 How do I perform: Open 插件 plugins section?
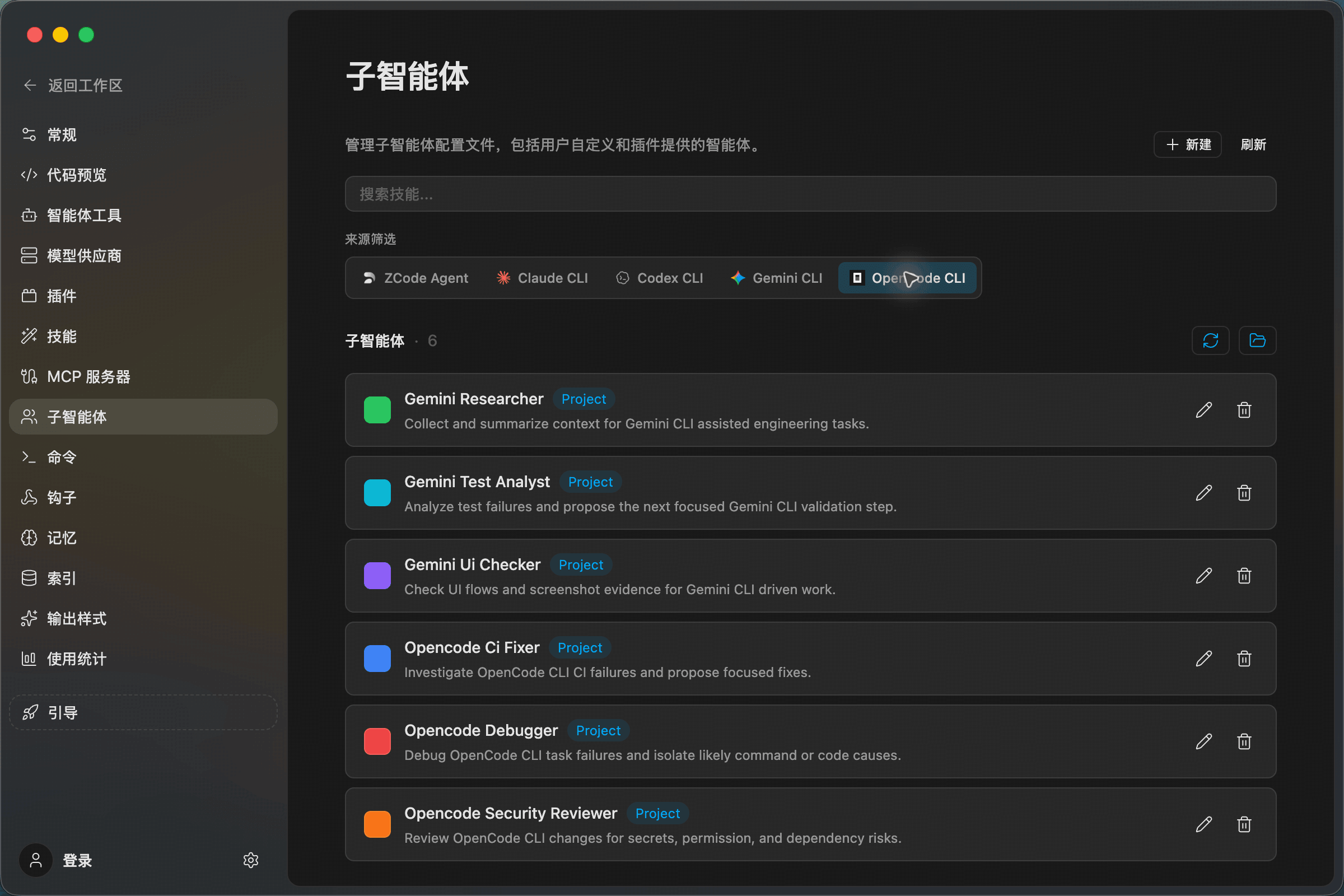[143, 296]
